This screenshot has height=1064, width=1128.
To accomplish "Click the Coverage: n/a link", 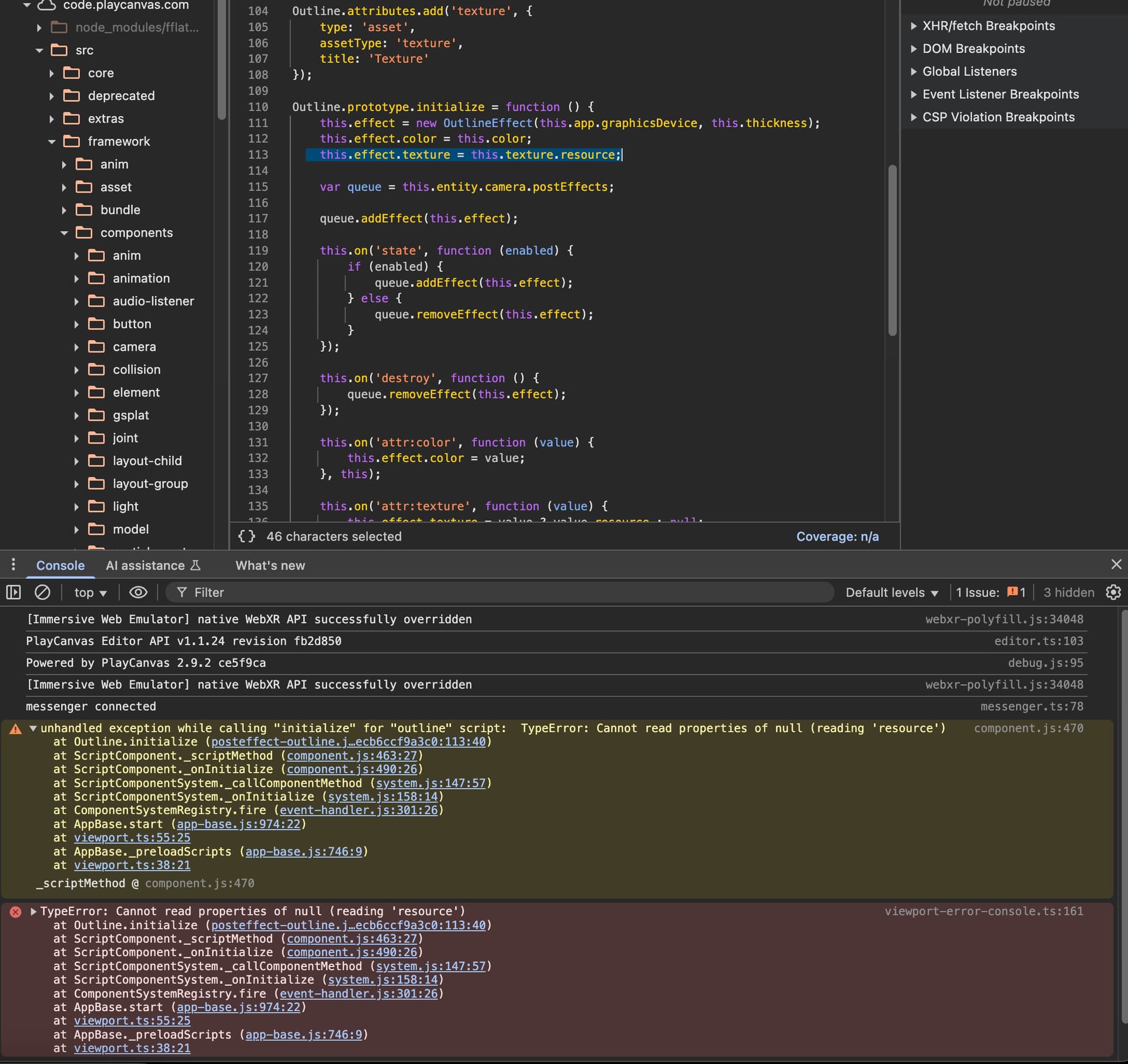I will [x=837, y=536].
